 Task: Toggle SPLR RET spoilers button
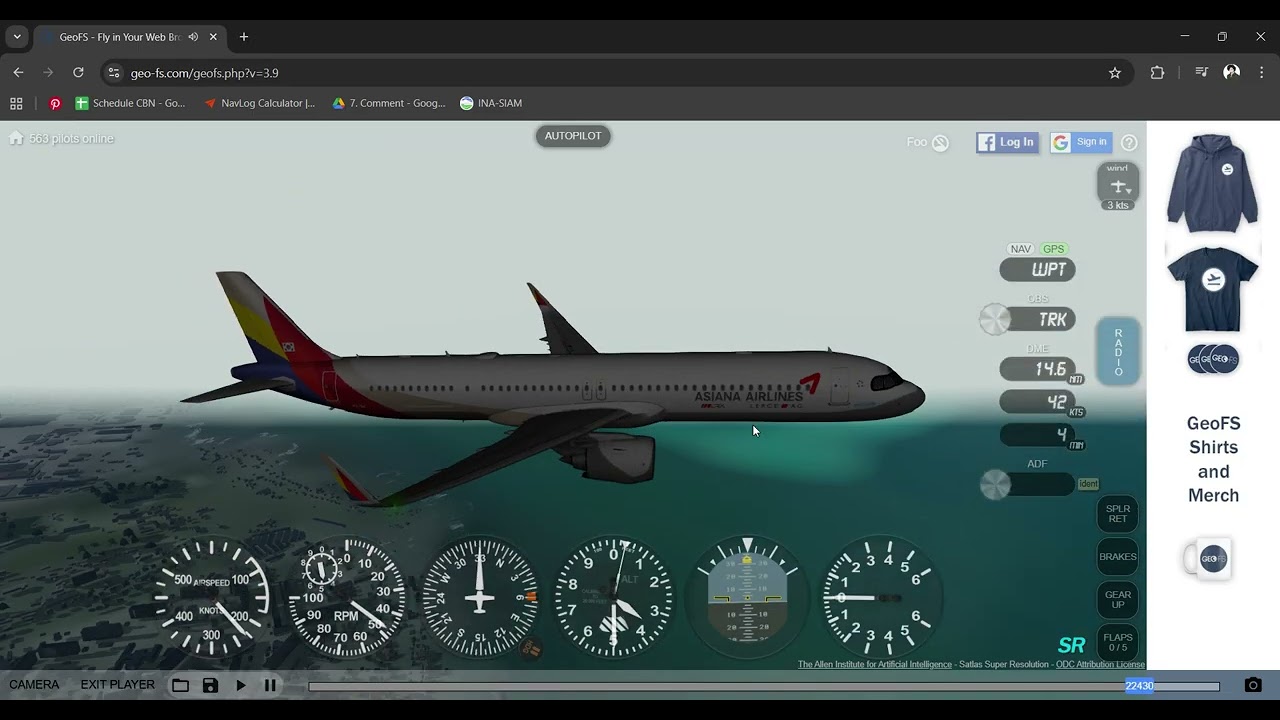(x=1118, y=514)
